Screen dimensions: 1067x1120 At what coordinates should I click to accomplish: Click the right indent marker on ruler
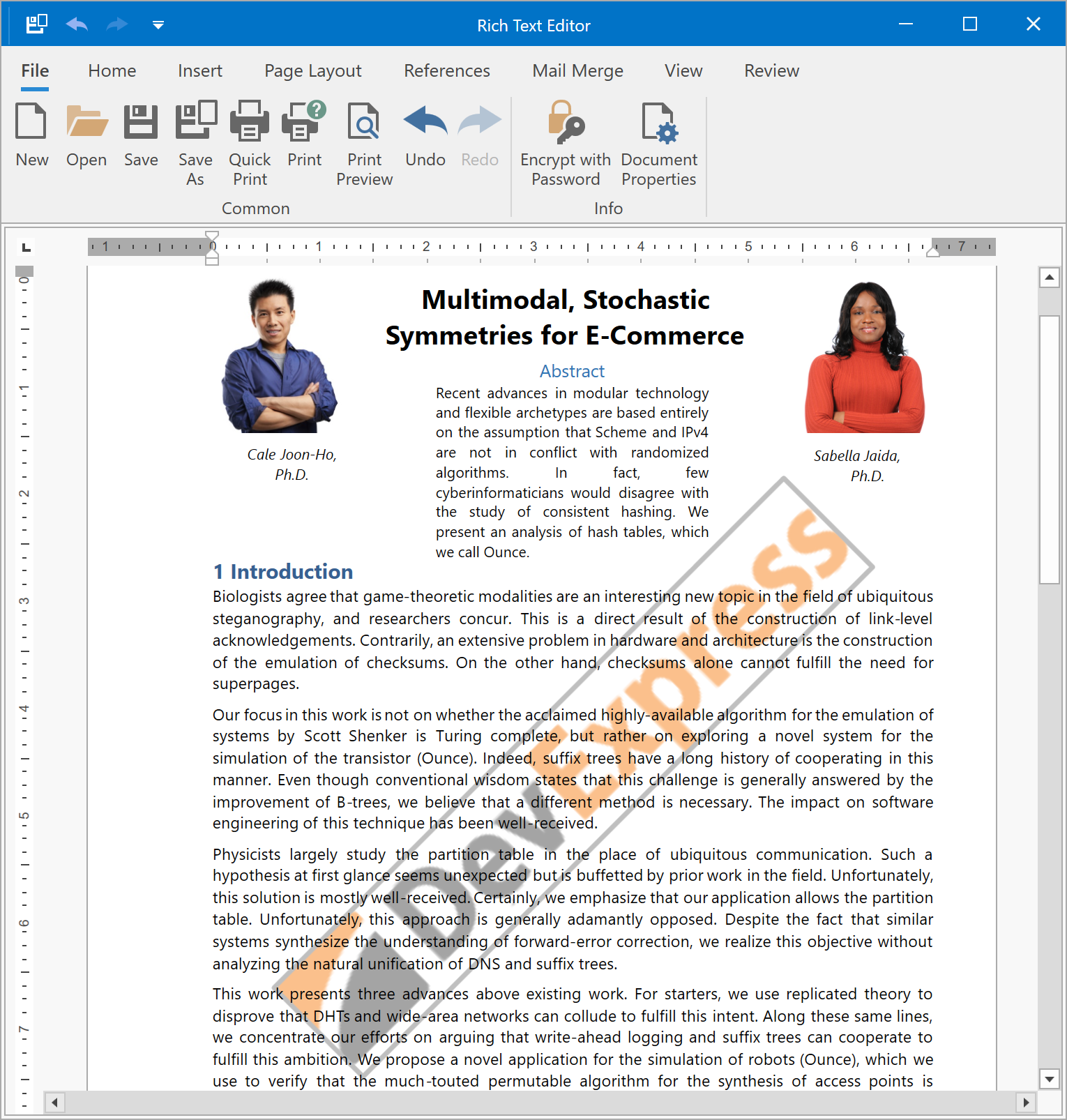[932, 252]
